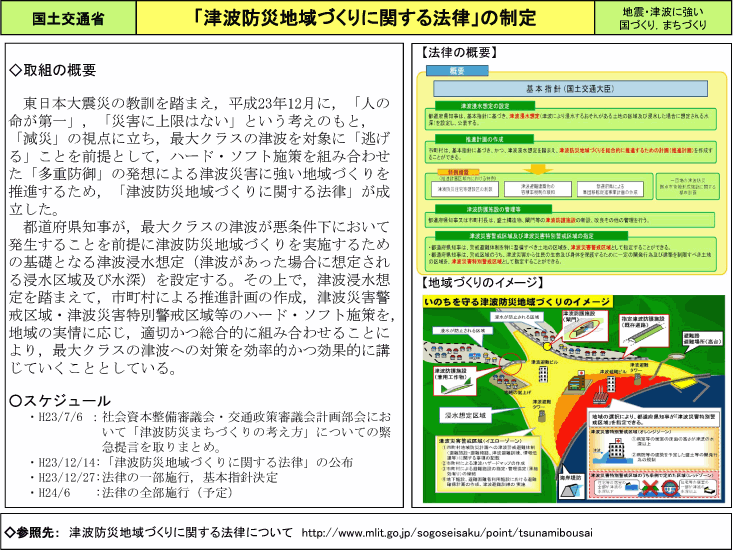Select the ◇取組の概要 heading
This screenshot has height=550, width=733.
point(52,70)
